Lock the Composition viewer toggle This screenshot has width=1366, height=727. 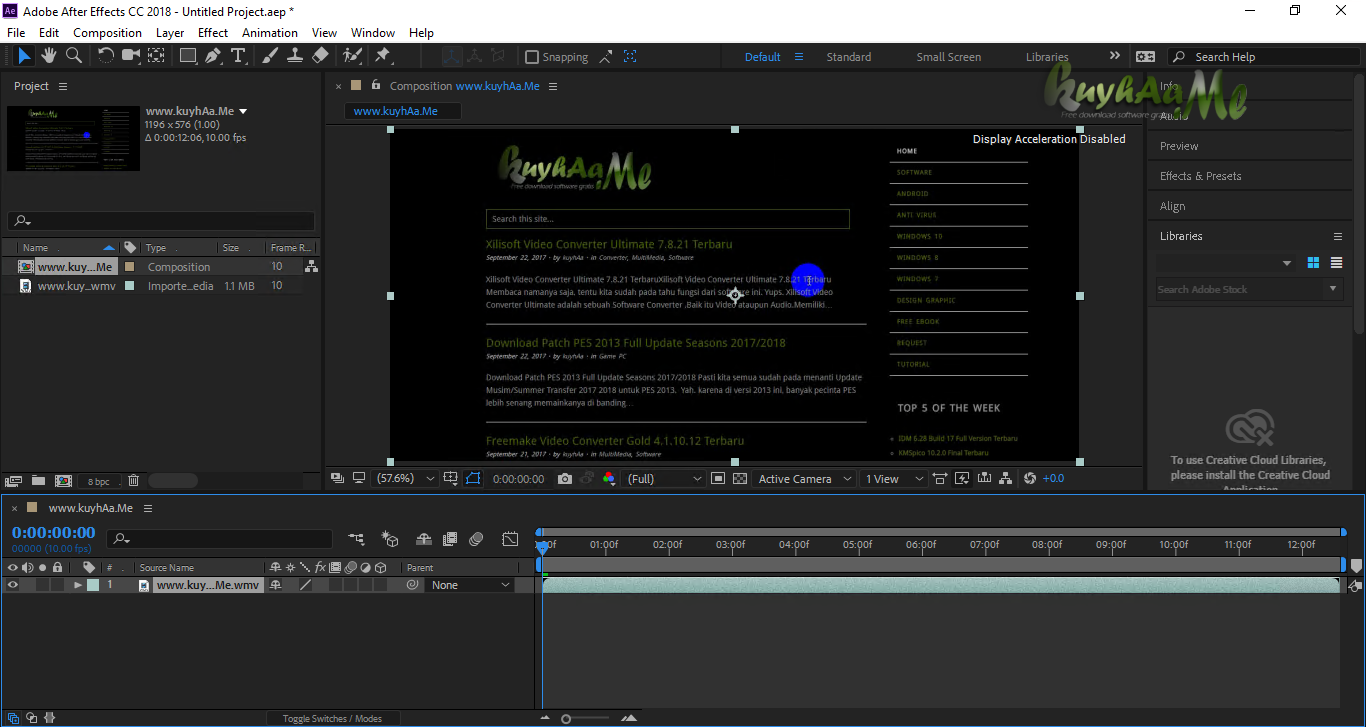point(376,86)
